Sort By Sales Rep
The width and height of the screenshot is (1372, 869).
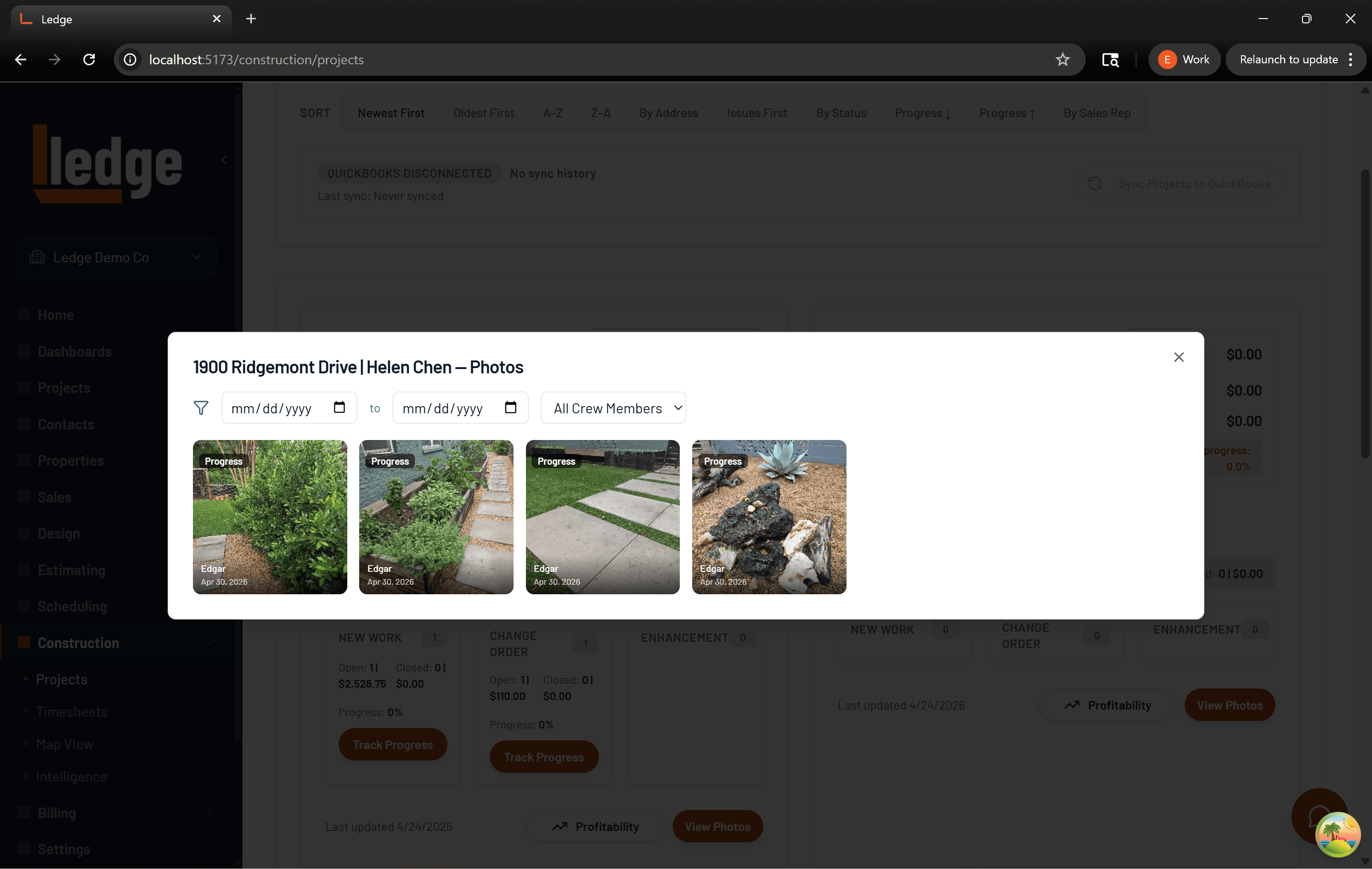pyautogui.click(x=1097, y=113)
